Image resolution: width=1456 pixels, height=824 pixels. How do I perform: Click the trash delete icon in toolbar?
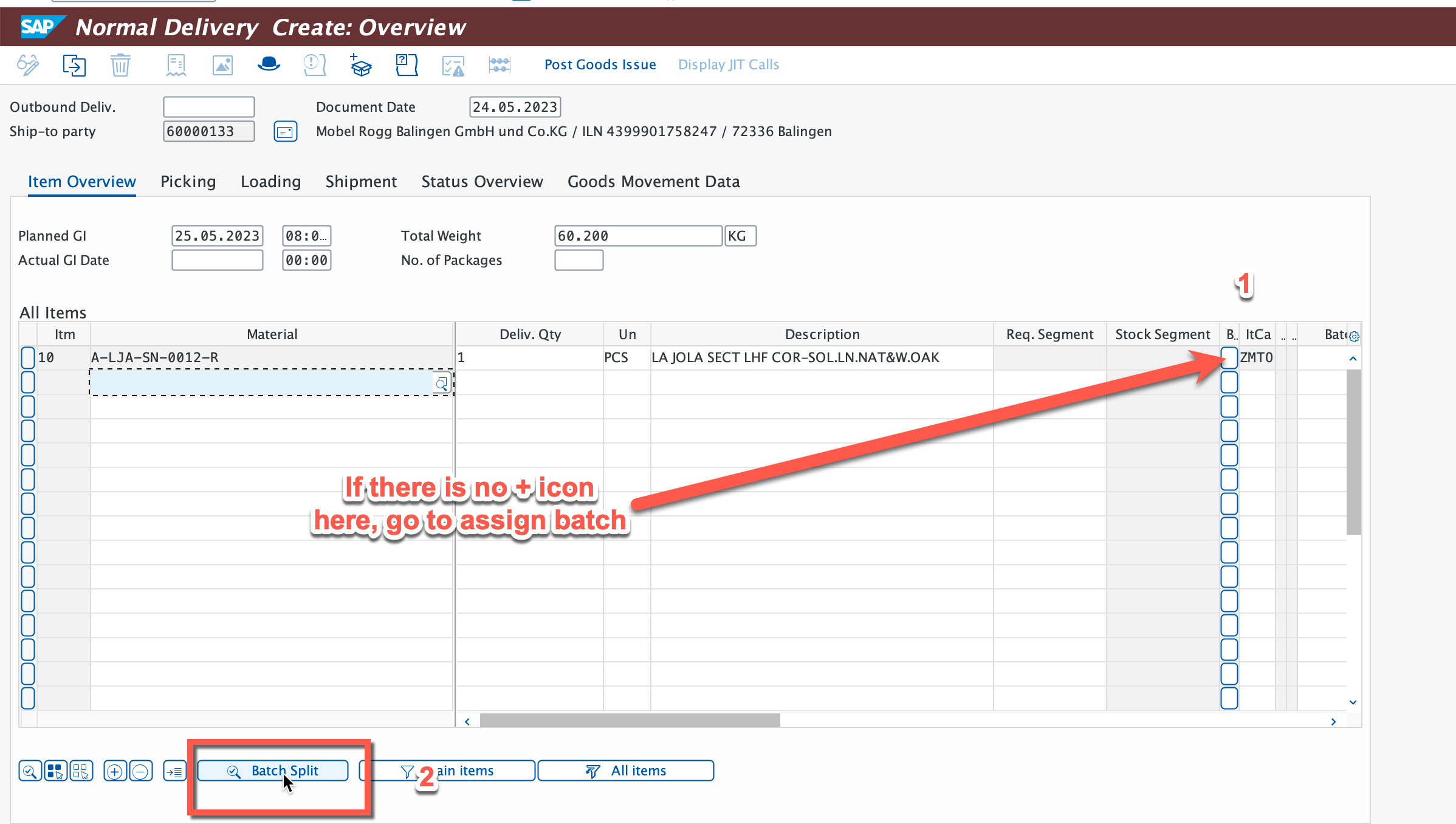point(120,64)
